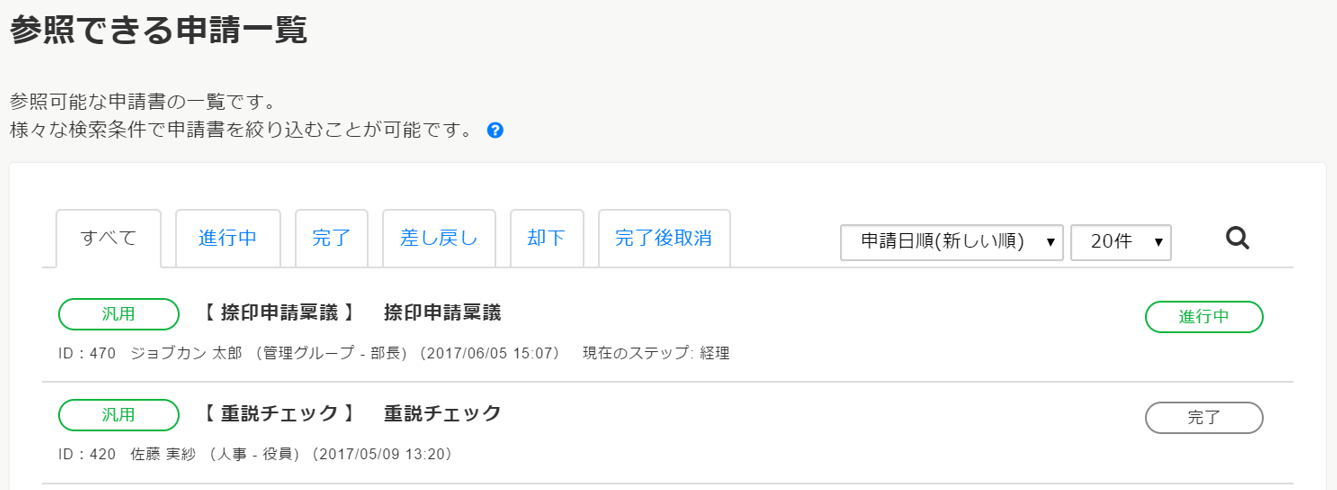Click the 汎用 badge on request 470
The image size is (1337, 490).
(x=119, y=314)
